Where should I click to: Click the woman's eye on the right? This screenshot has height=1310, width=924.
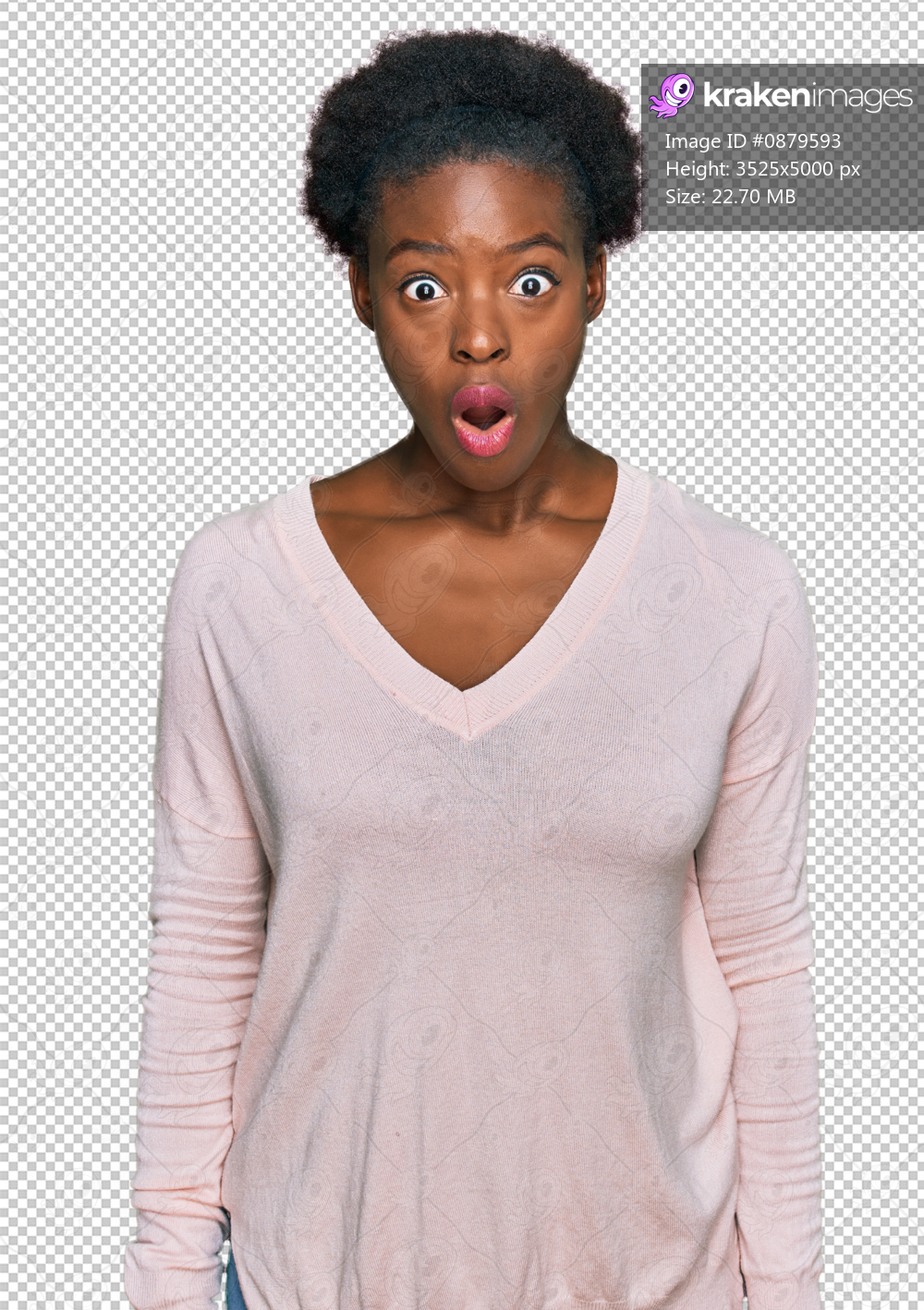(531, 284)
